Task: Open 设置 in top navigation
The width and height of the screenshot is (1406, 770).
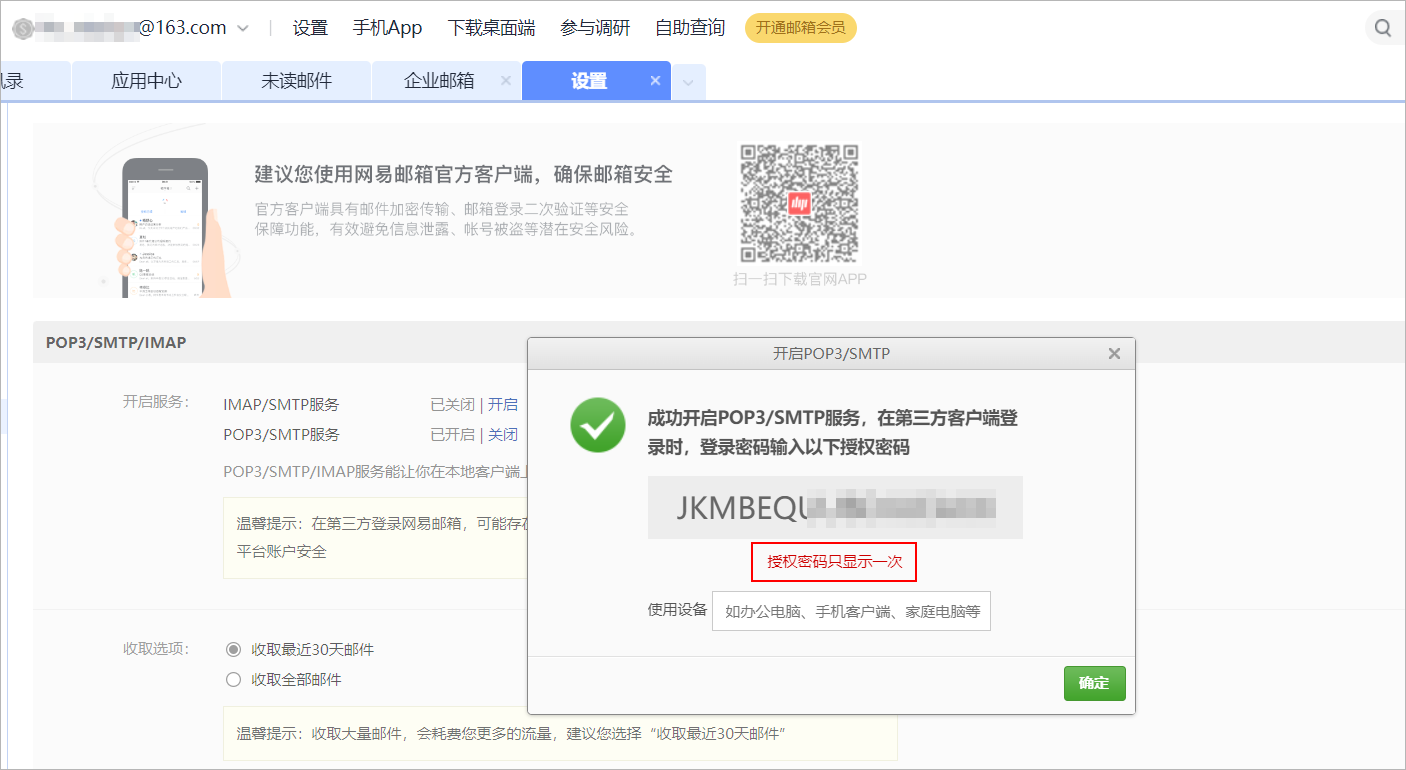Action: click(x=310, y=28)
